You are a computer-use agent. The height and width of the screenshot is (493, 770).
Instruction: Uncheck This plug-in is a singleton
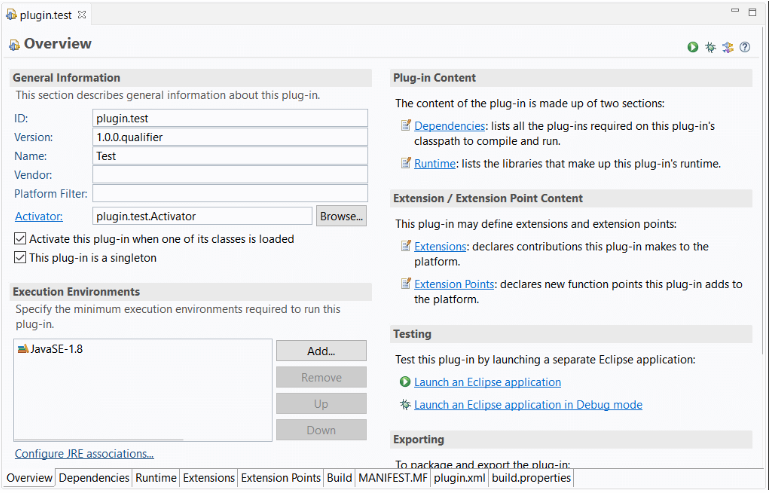[x=20, y=257]
